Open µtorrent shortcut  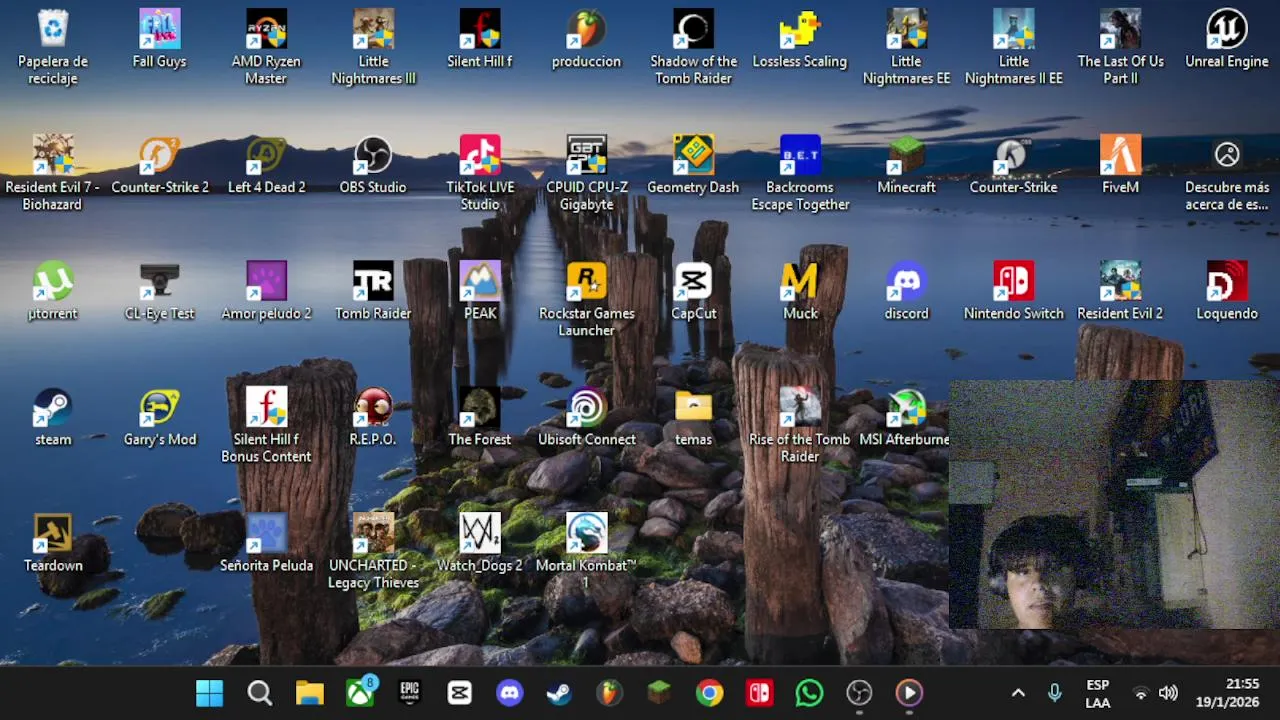coord(53,291)
